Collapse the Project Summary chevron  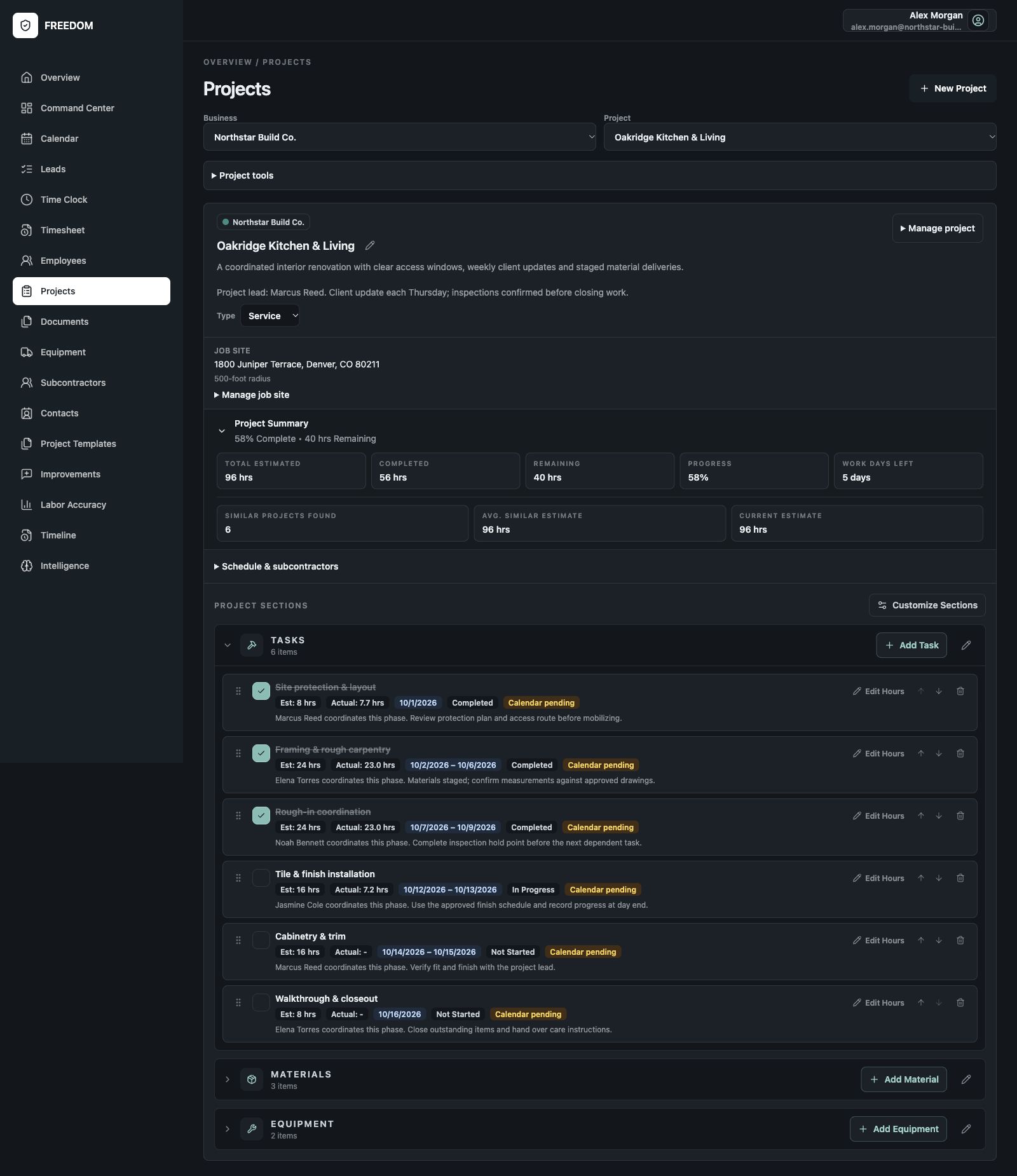pyautogui.click(x=222, y=431)
